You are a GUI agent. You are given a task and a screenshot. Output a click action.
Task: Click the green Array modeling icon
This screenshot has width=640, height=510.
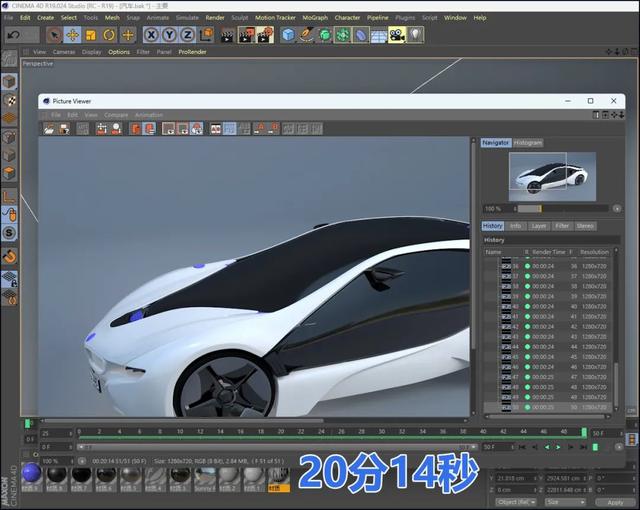[342, 35]
